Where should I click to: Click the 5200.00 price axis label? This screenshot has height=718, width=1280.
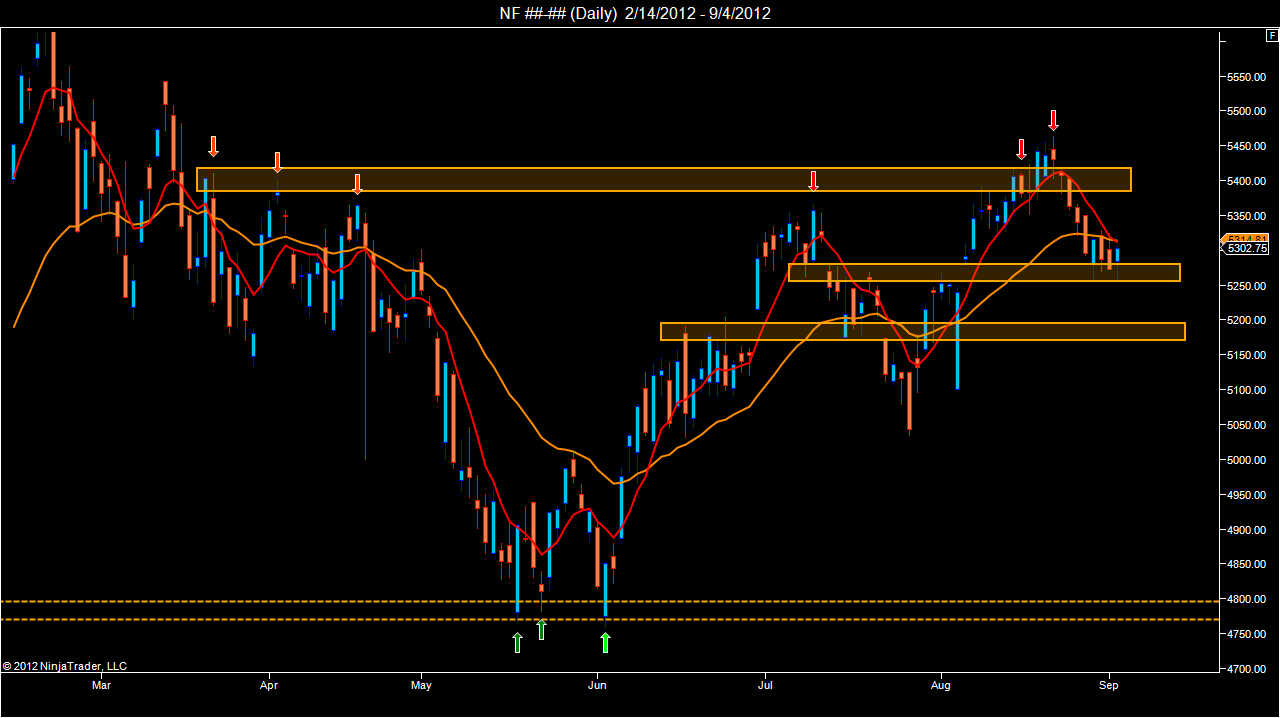click(x=1247, y=321)
